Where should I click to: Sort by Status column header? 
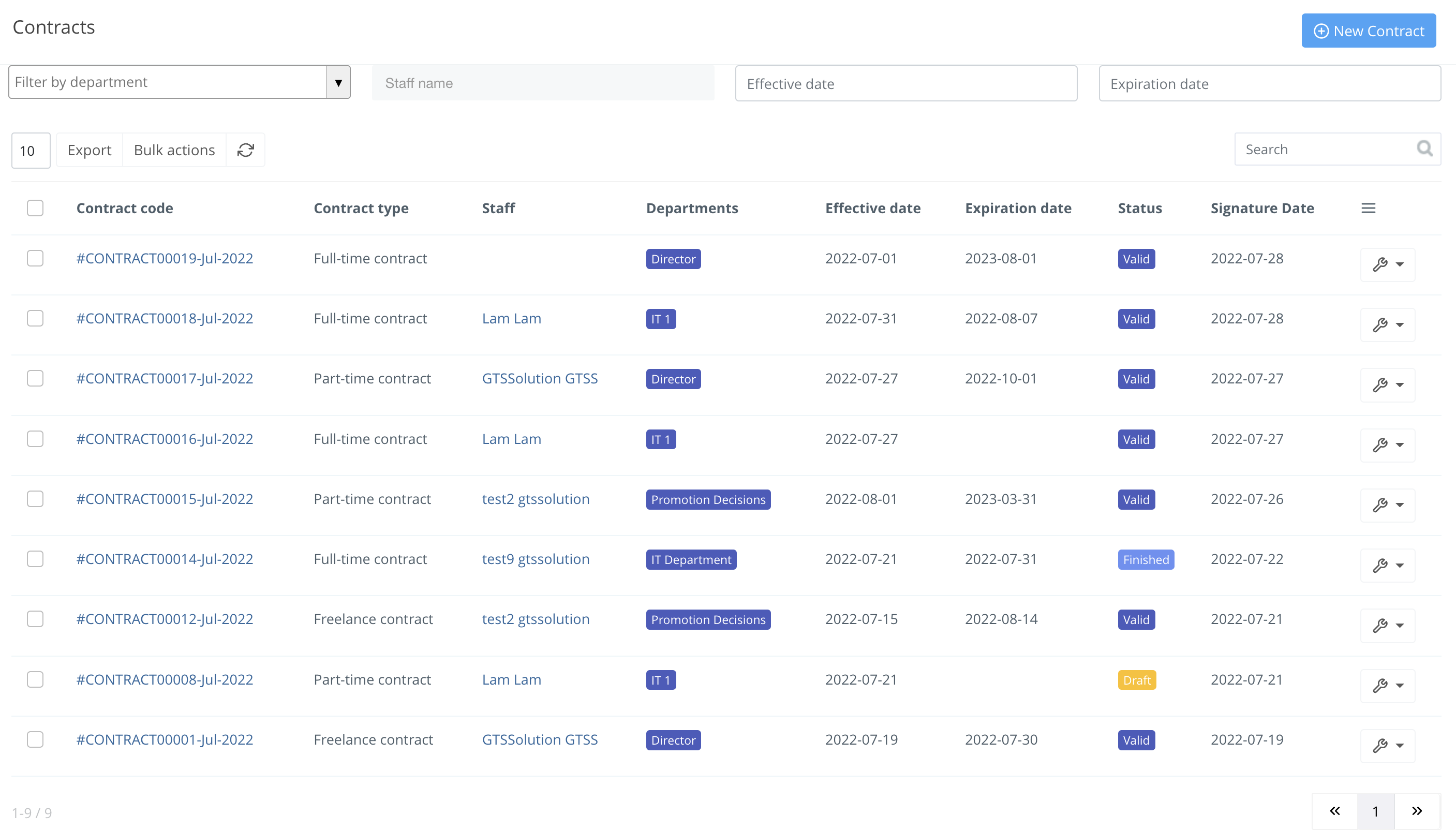coord(1140,208)
